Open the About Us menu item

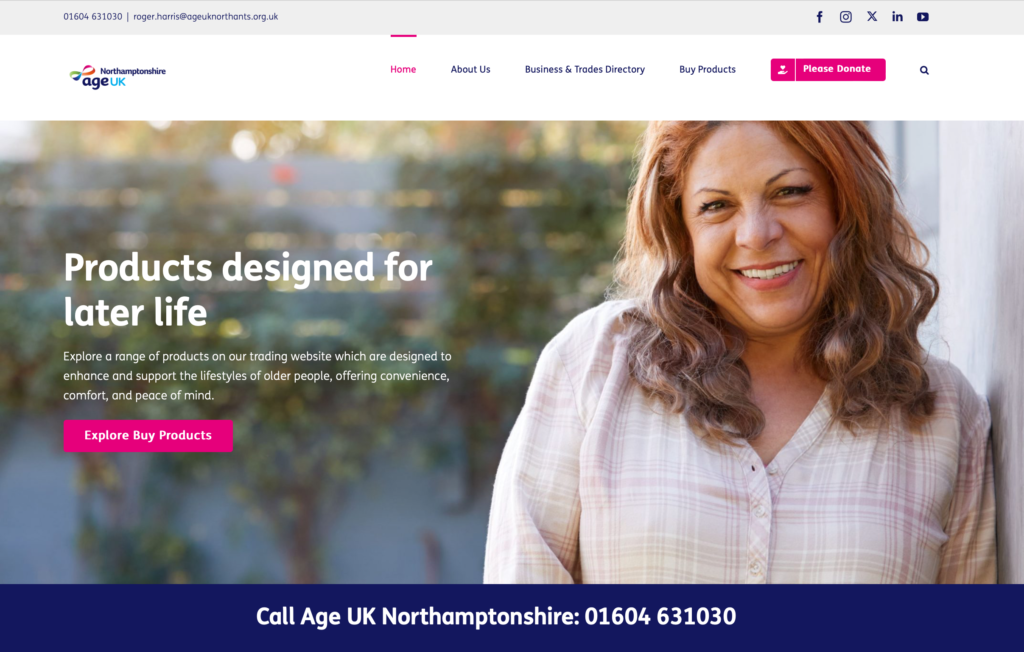point(470,69)
